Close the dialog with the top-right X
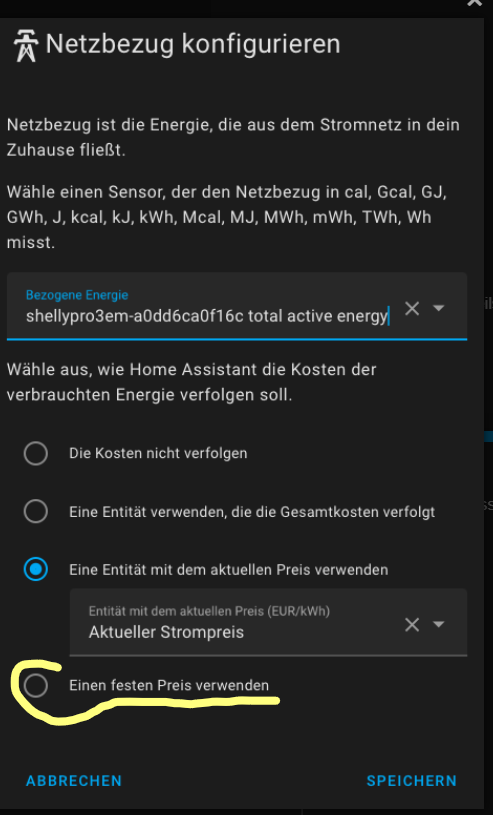The height and width of the screenshot is (815, 493). click(x=475, y=3)
